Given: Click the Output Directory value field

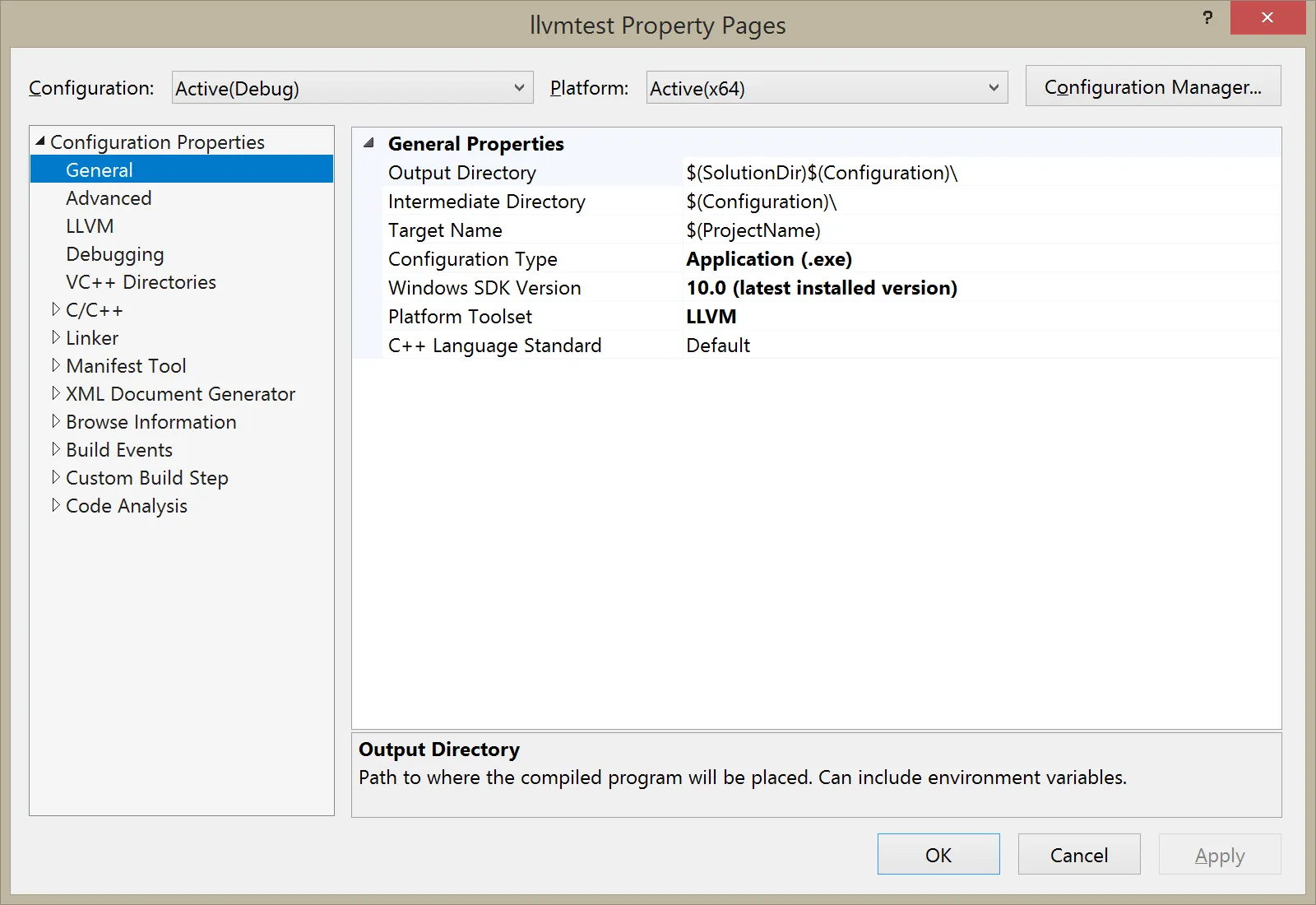Looking at the screenshot, I should click(x=979, y=173).
